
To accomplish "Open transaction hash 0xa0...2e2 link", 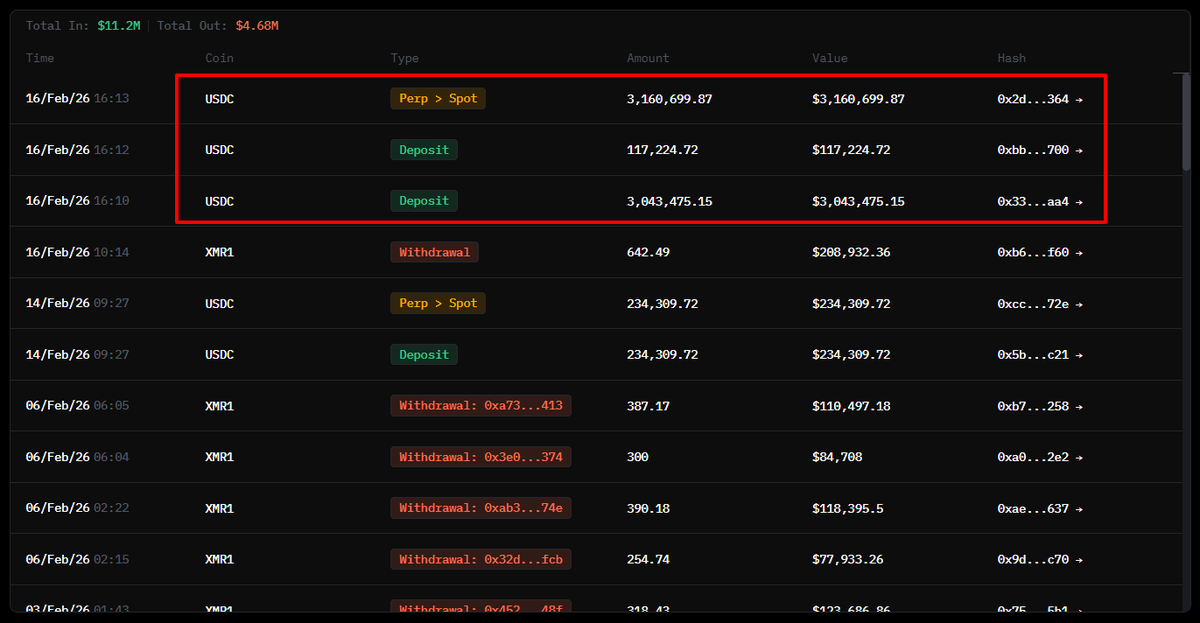I will pos(1039,457).
